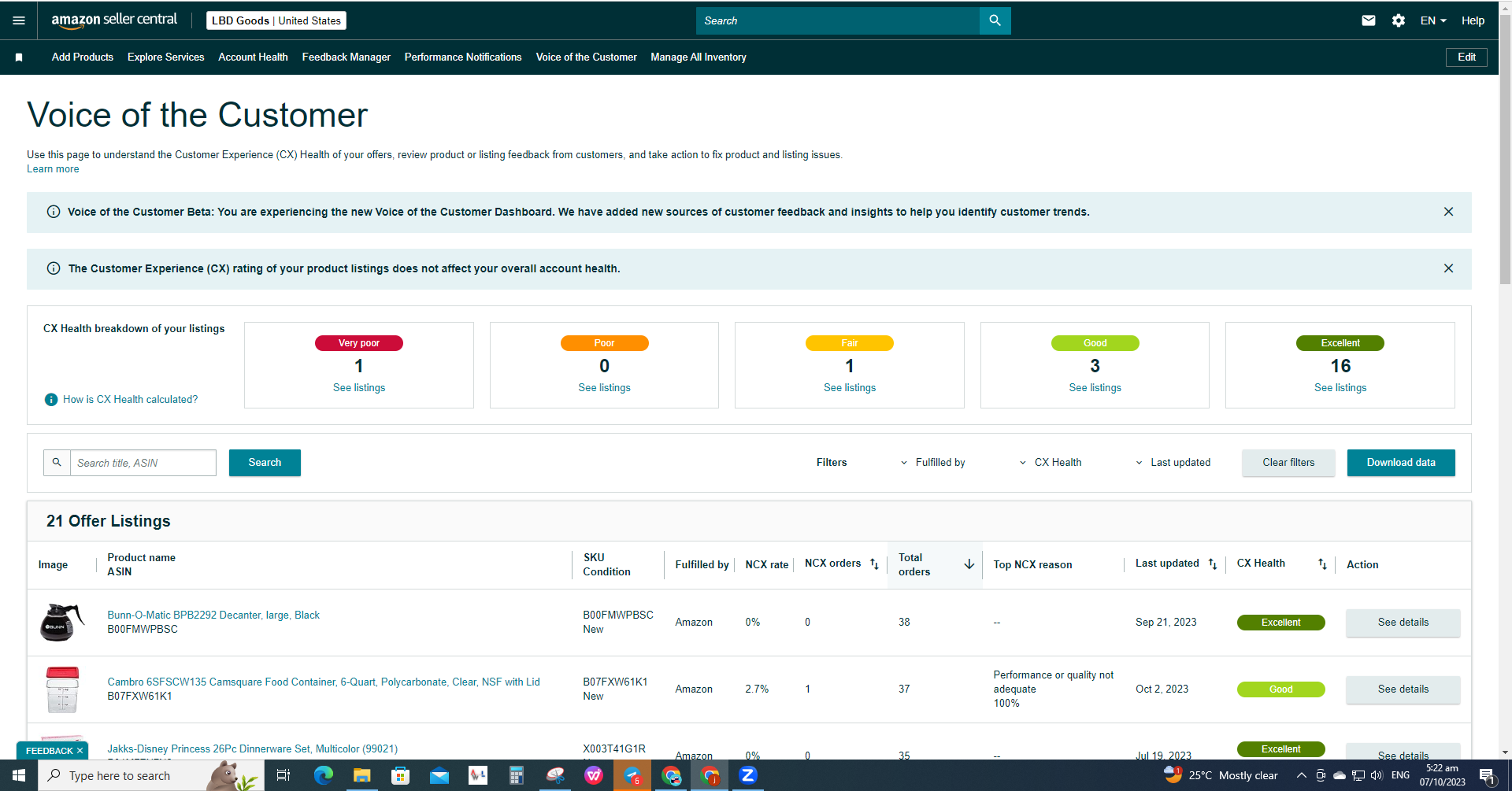Viewport: 1512px width, 791px height.
Task: Open the EN language dropdown
Action: click(x=1433, y=20)
